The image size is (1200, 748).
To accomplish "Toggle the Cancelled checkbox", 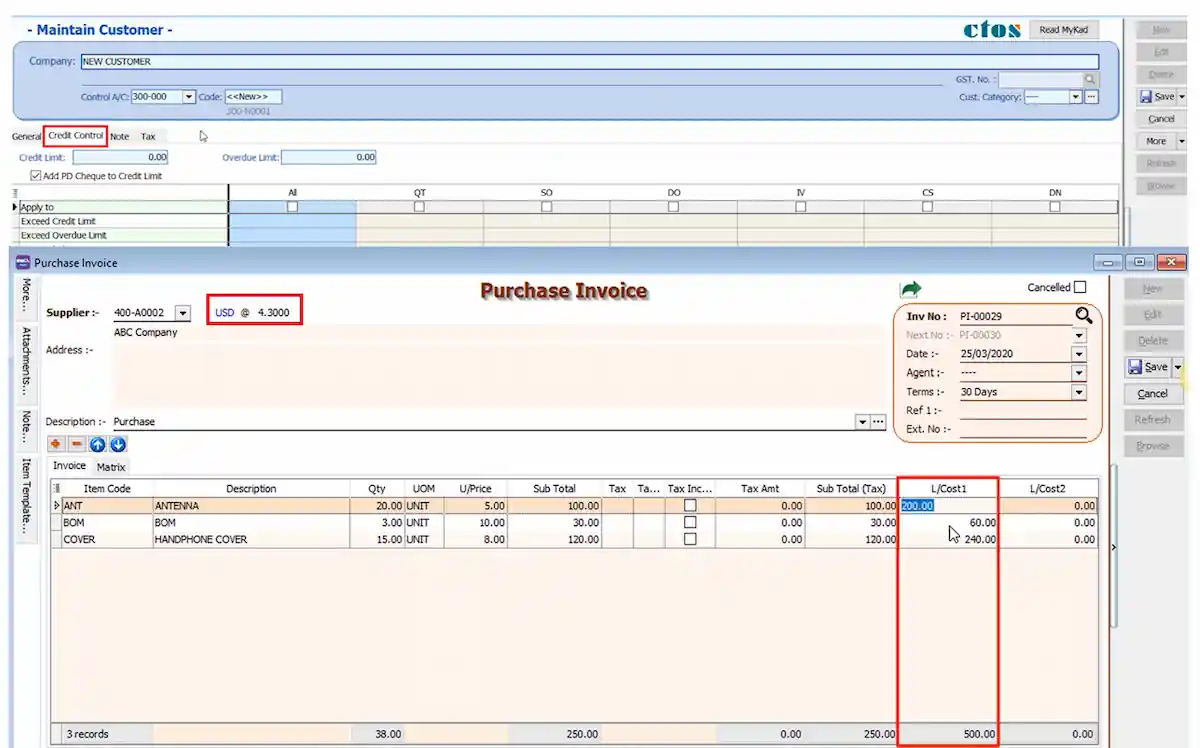I will click(1079, 287).
